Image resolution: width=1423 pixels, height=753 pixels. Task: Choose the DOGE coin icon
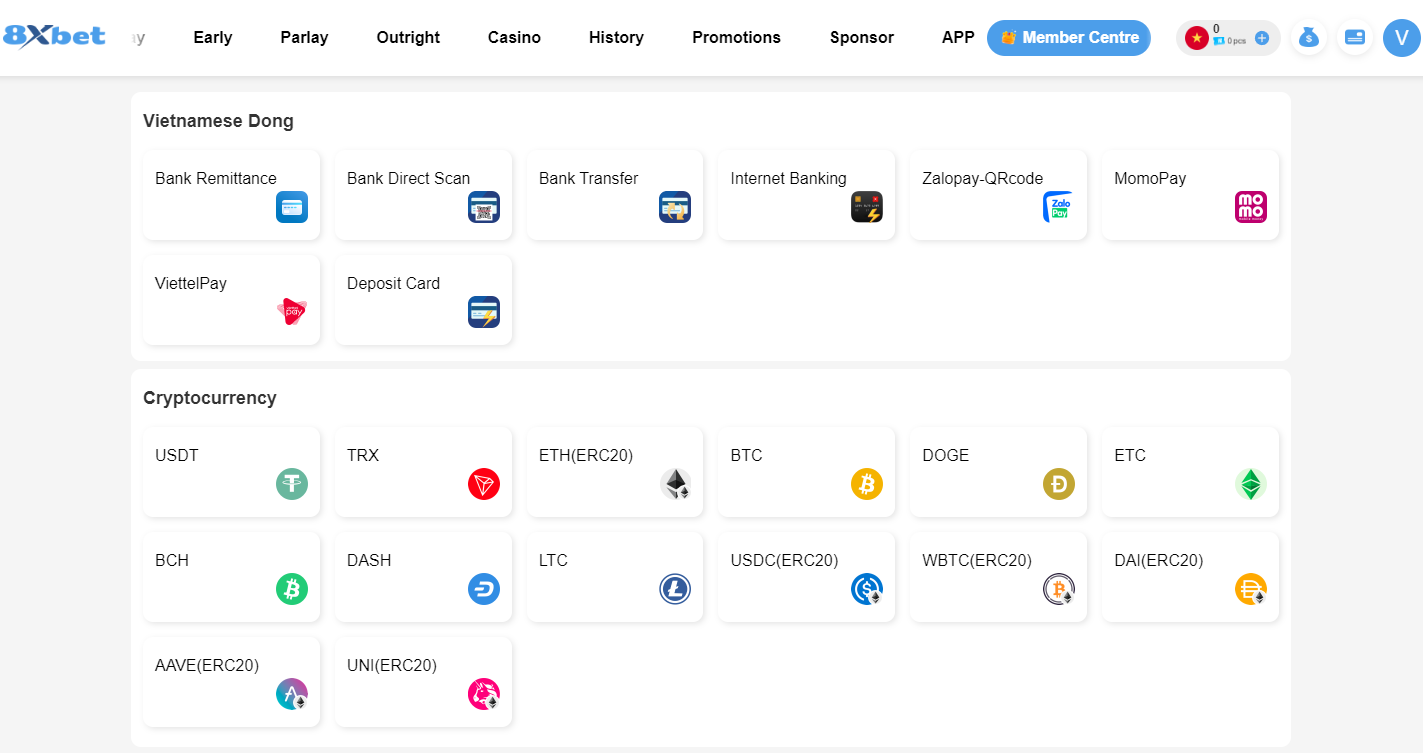[x=1058, y=484]
